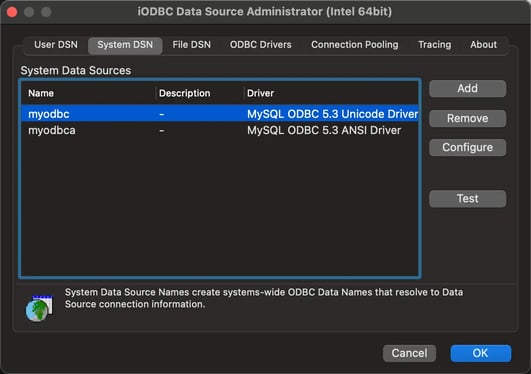Click the Driver column header

[331, 93]
